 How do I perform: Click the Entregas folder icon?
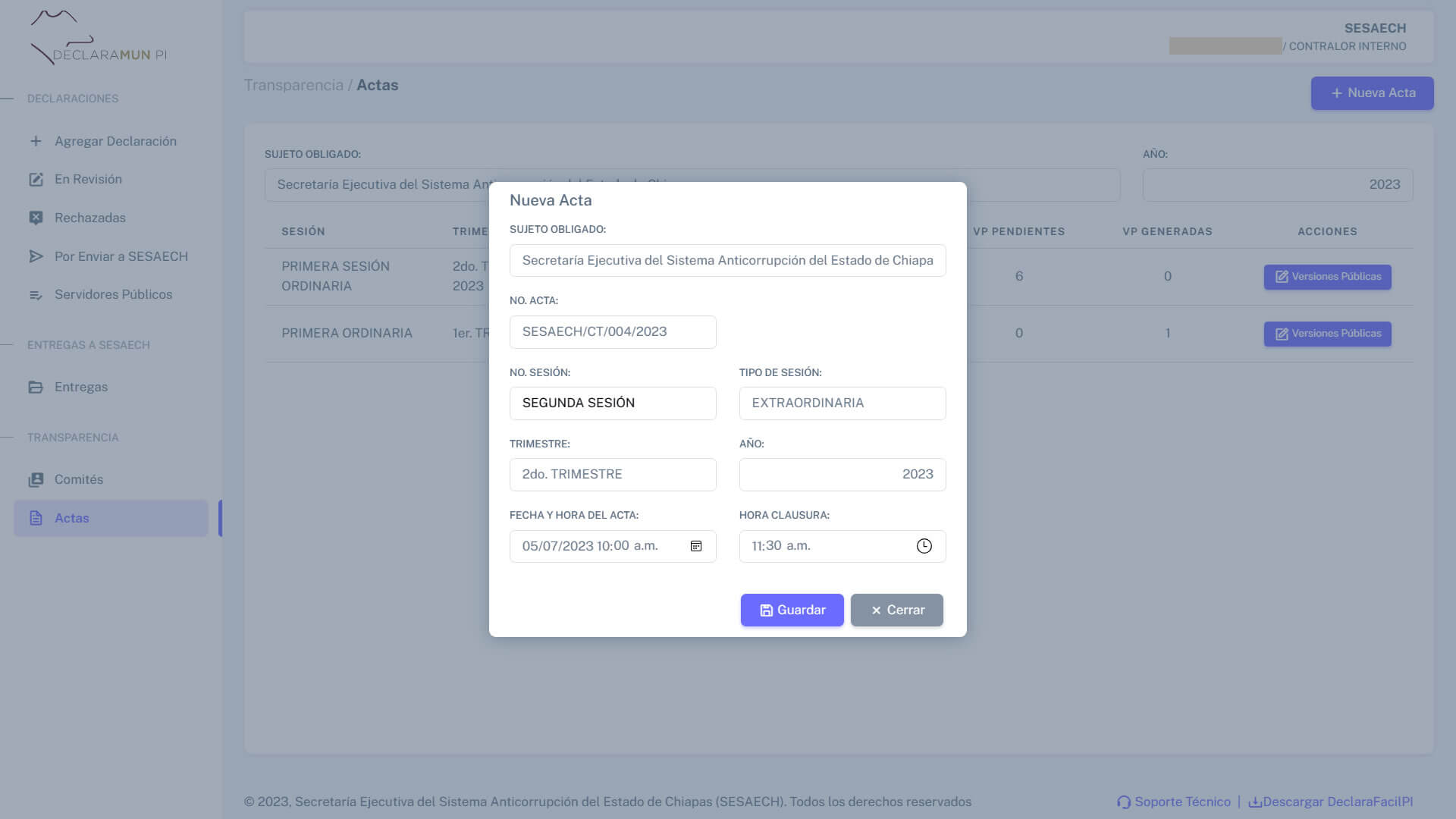point(36,388)
